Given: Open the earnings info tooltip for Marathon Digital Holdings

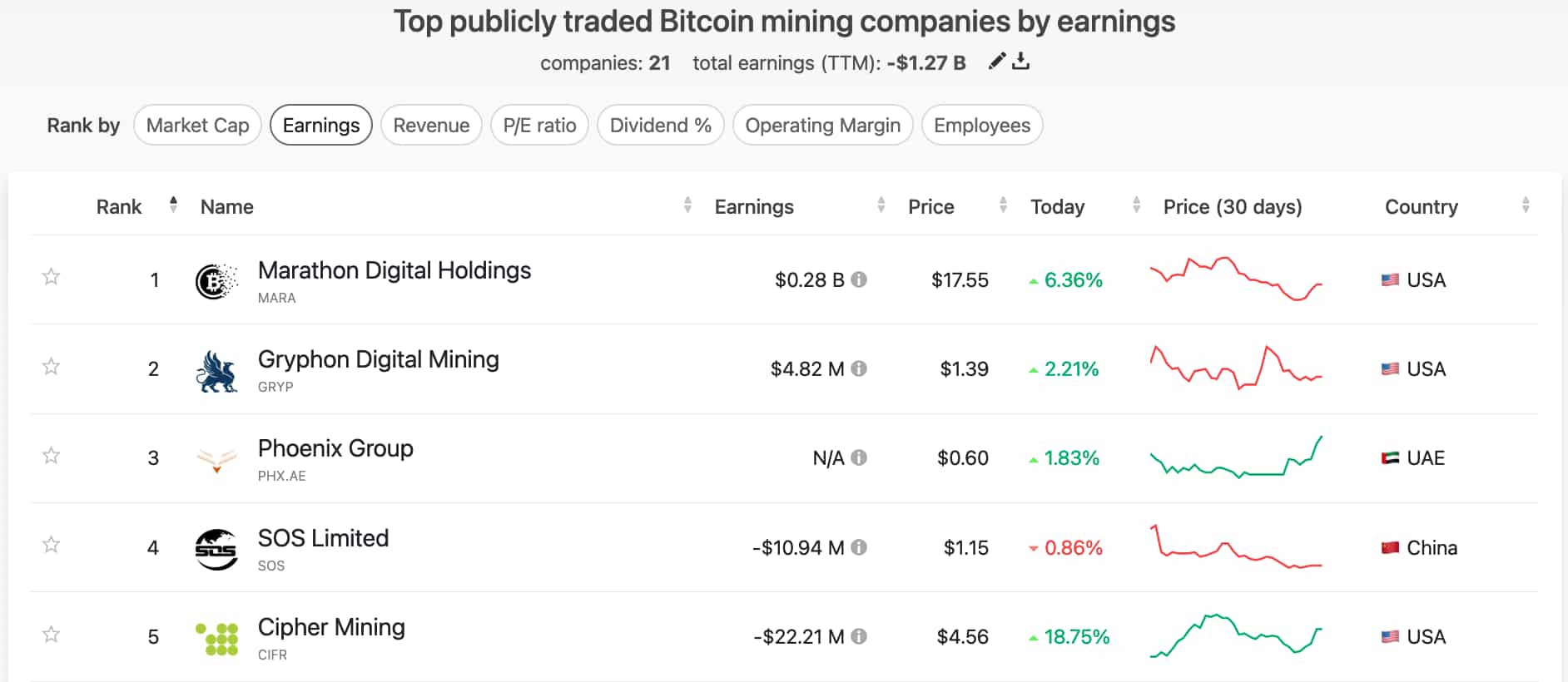Looking at the screenshot, I should coord(859,279).
